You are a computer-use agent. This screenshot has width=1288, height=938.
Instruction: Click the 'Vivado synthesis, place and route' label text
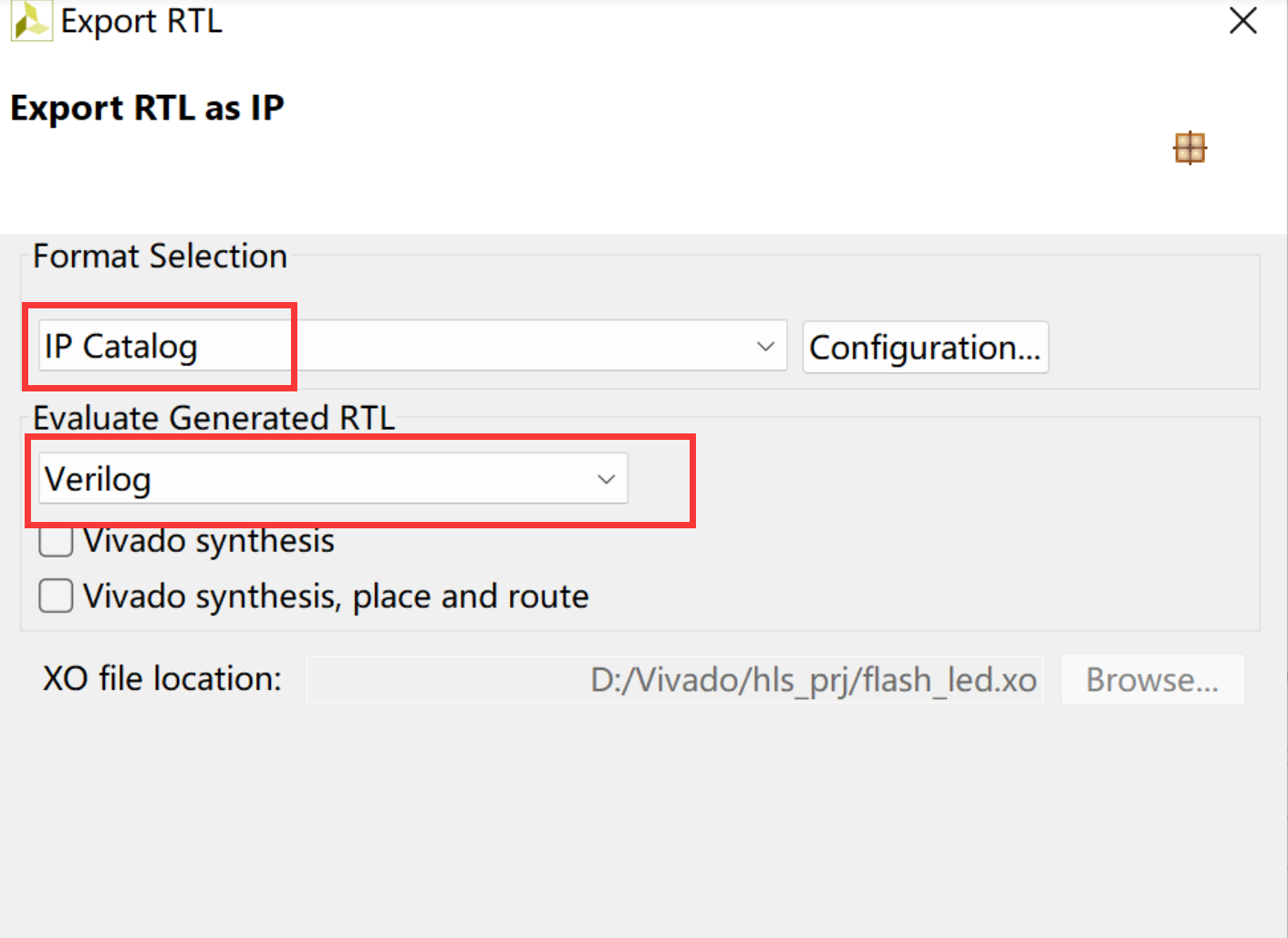point(336,597)
